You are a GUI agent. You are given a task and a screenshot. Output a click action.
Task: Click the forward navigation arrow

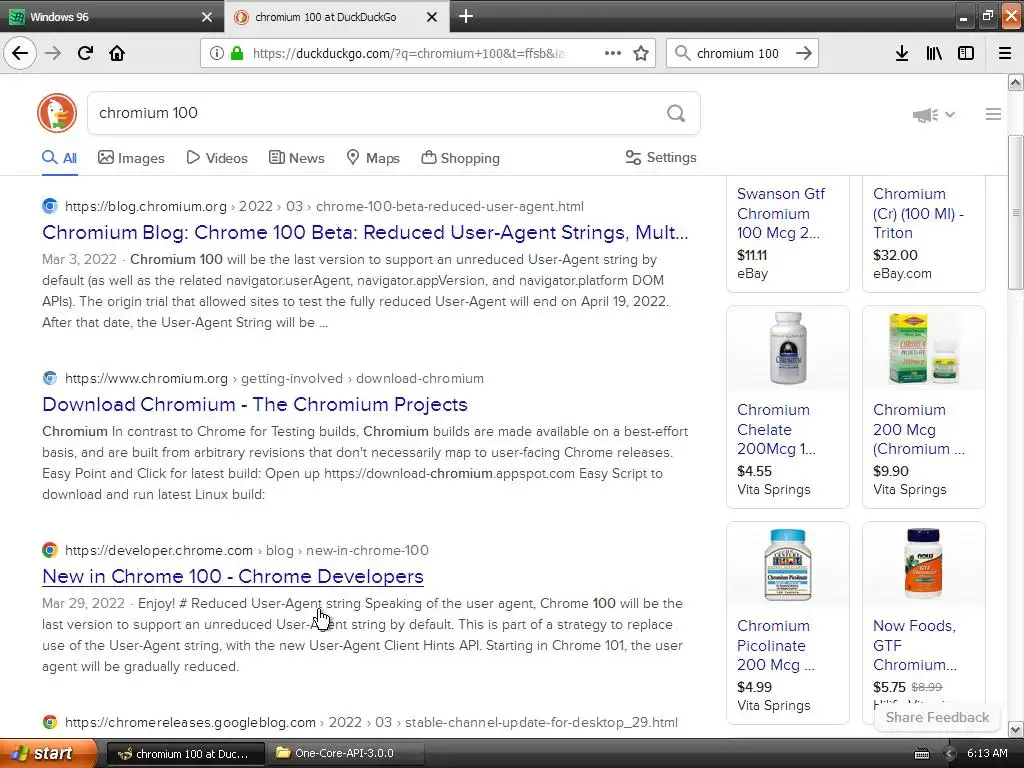(x=53, y=53)
